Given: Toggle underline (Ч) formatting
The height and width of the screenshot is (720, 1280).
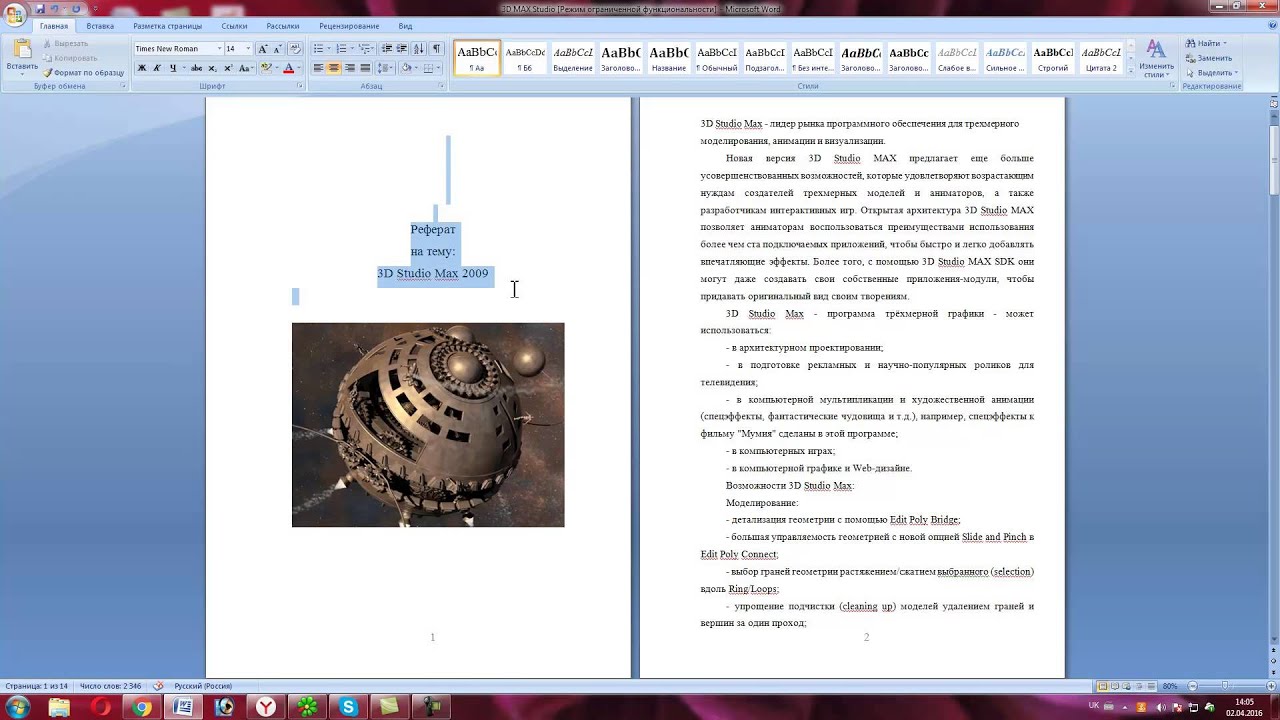Looking at the screenshot, I should click(172, 68).
